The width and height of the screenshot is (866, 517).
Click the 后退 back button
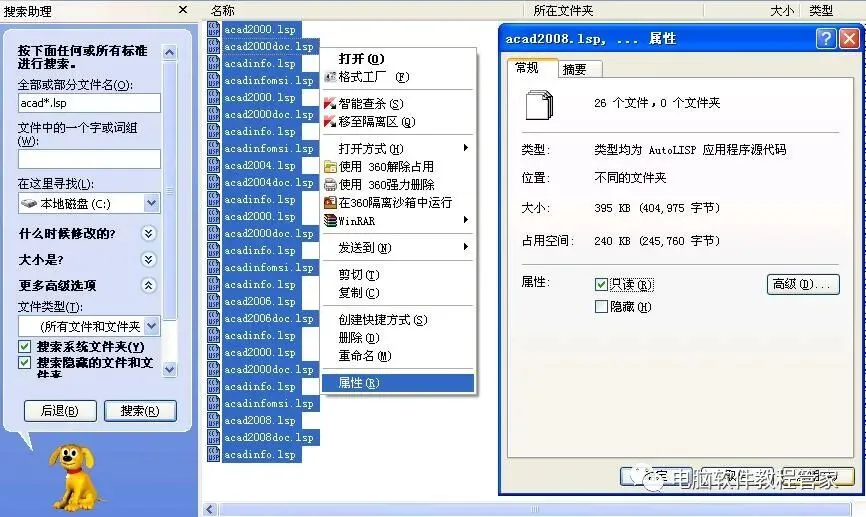pos(60,411)
